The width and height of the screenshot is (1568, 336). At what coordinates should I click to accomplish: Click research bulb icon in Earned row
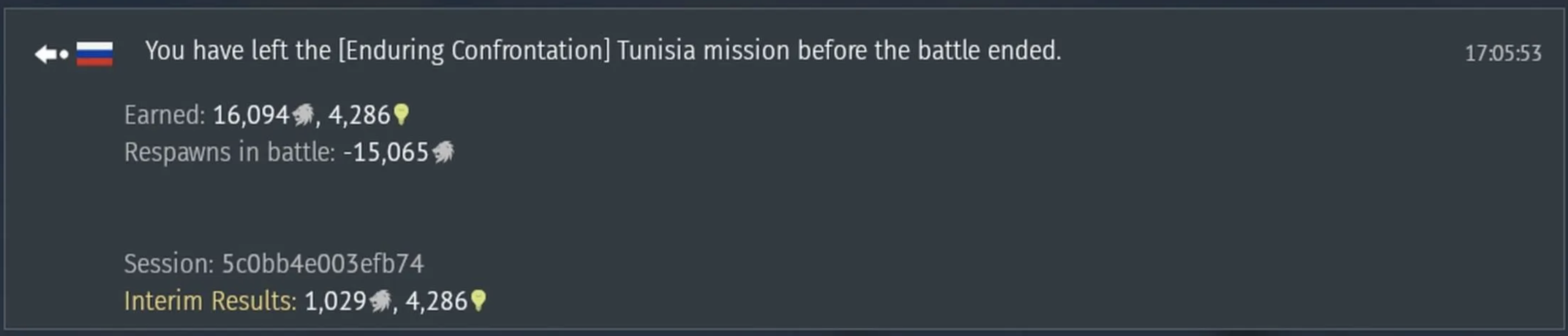pyautogui.click(x=401, y=115)
